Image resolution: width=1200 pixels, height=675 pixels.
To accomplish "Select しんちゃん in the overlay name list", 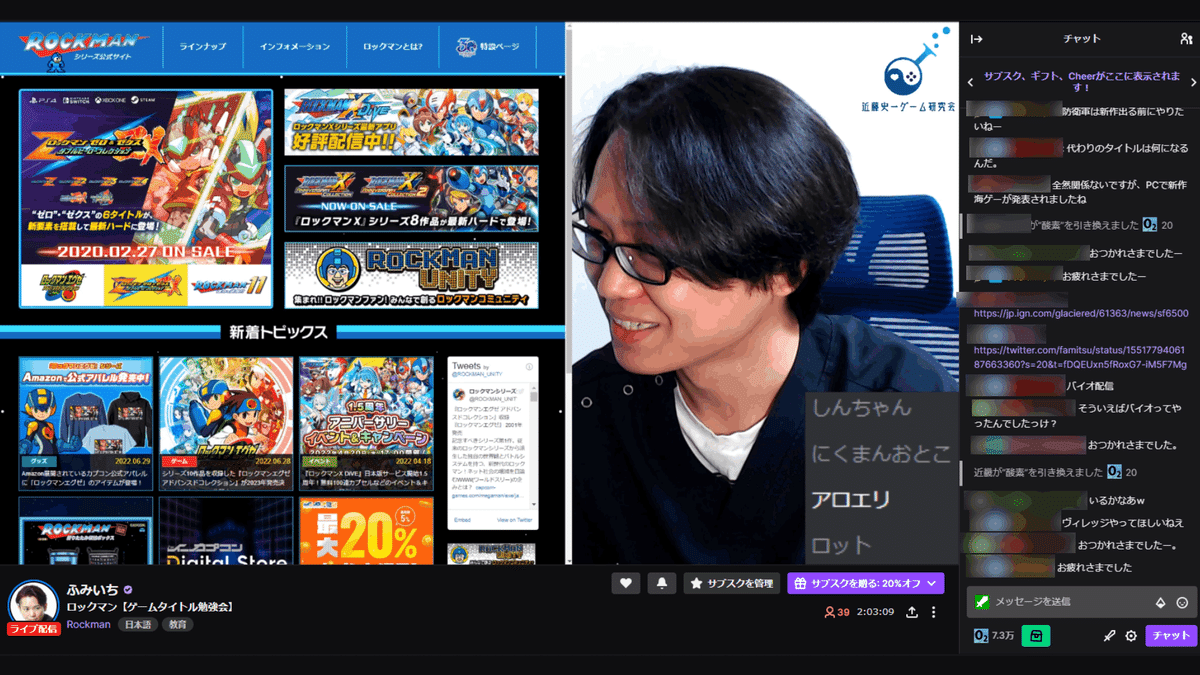I will coord(862,407).
